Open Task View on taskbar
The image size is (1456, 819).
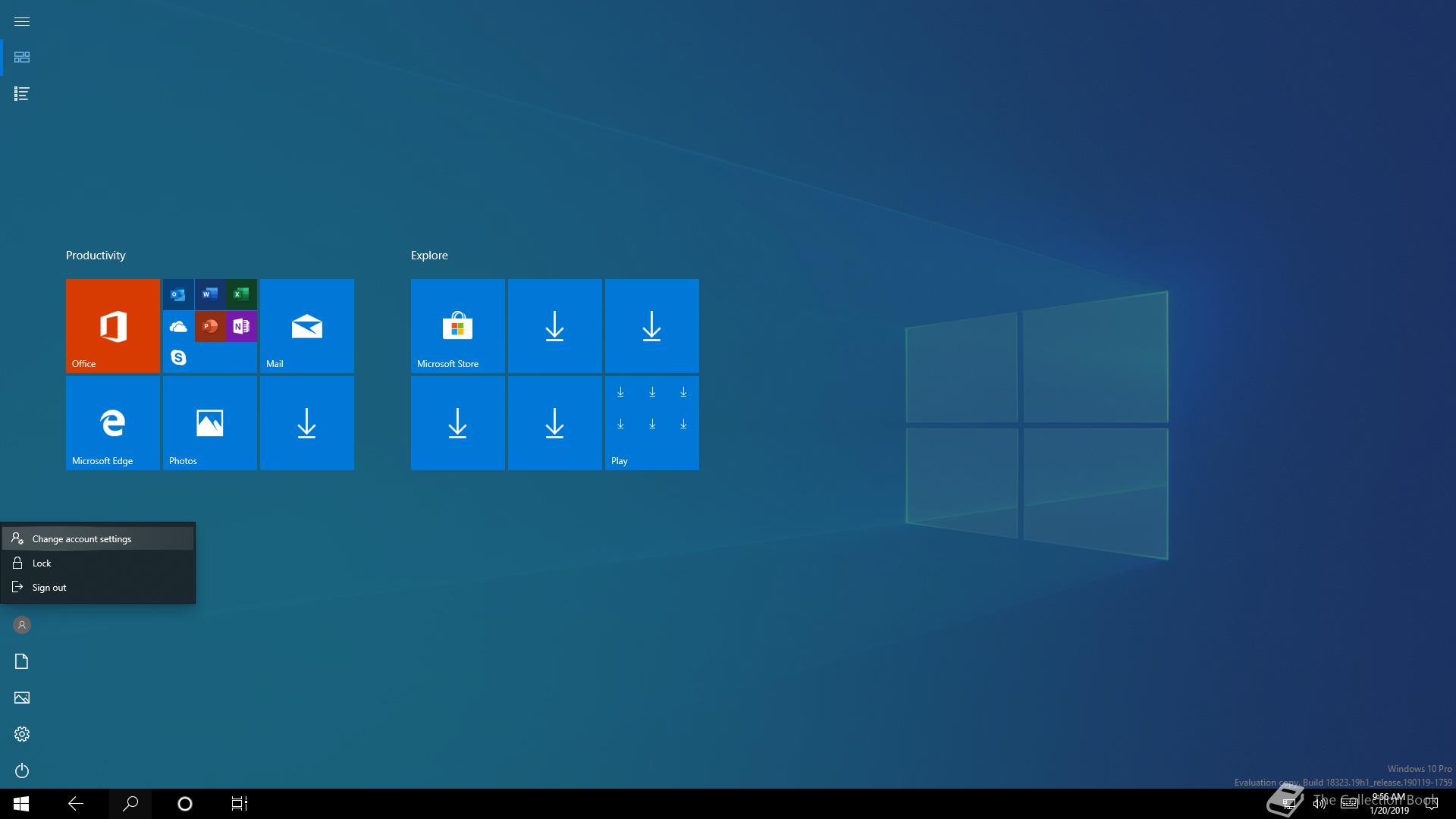(x=240, y=804)
